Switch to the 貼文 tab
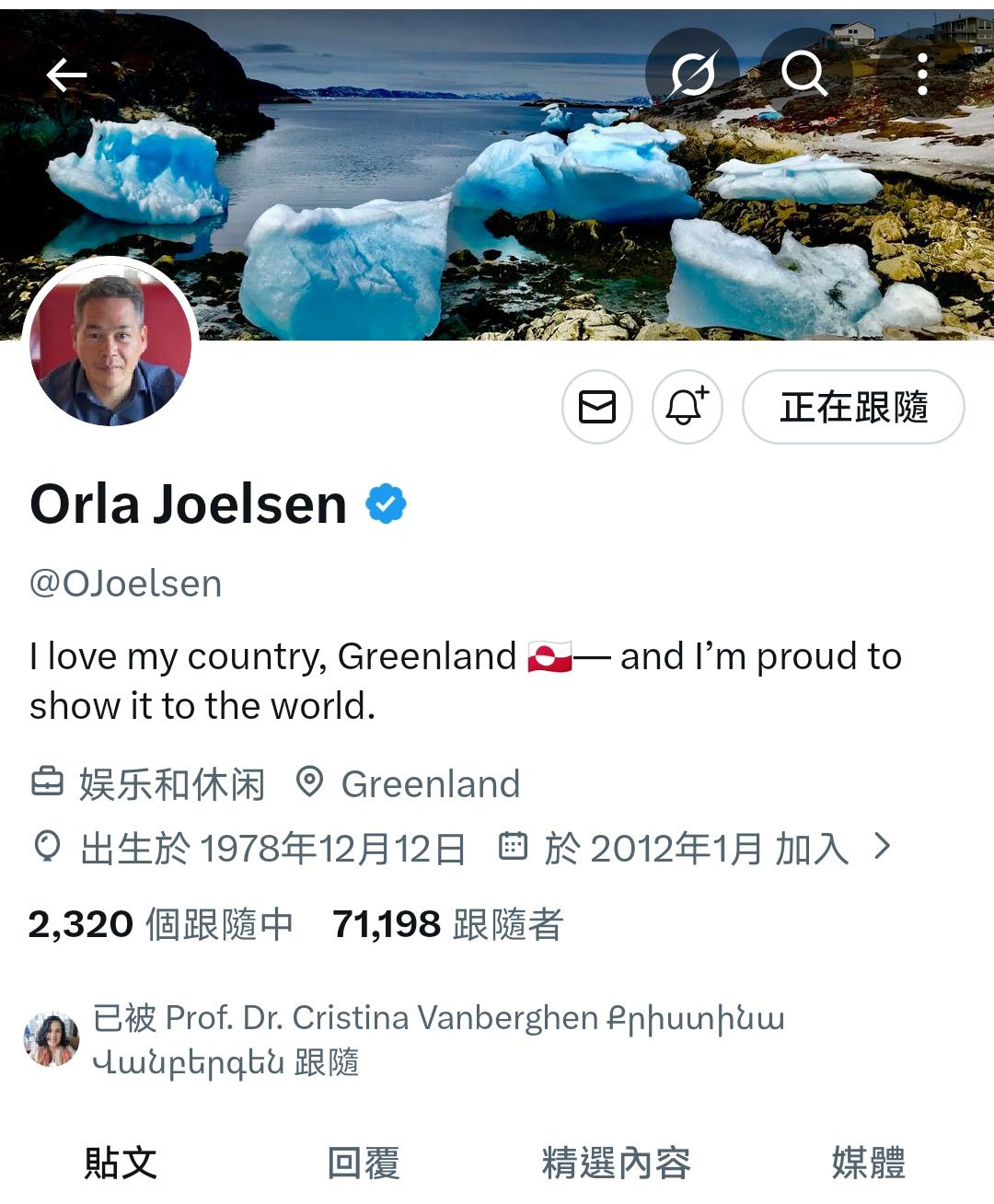Image resolution: width=994 pixels, height=1204 pixels. 121,1163
